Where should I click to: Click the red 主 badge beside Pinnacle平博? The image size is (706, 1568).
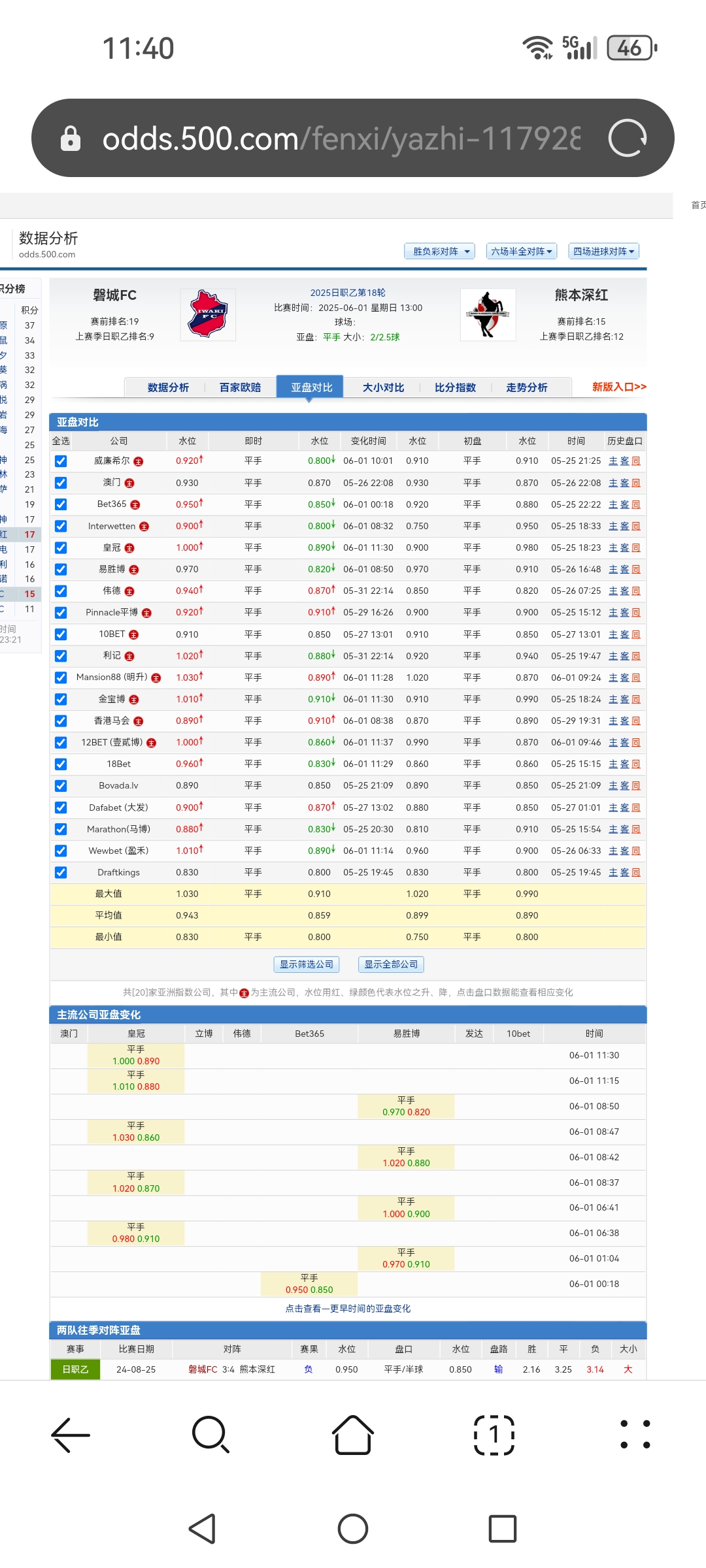pos(146,613)
